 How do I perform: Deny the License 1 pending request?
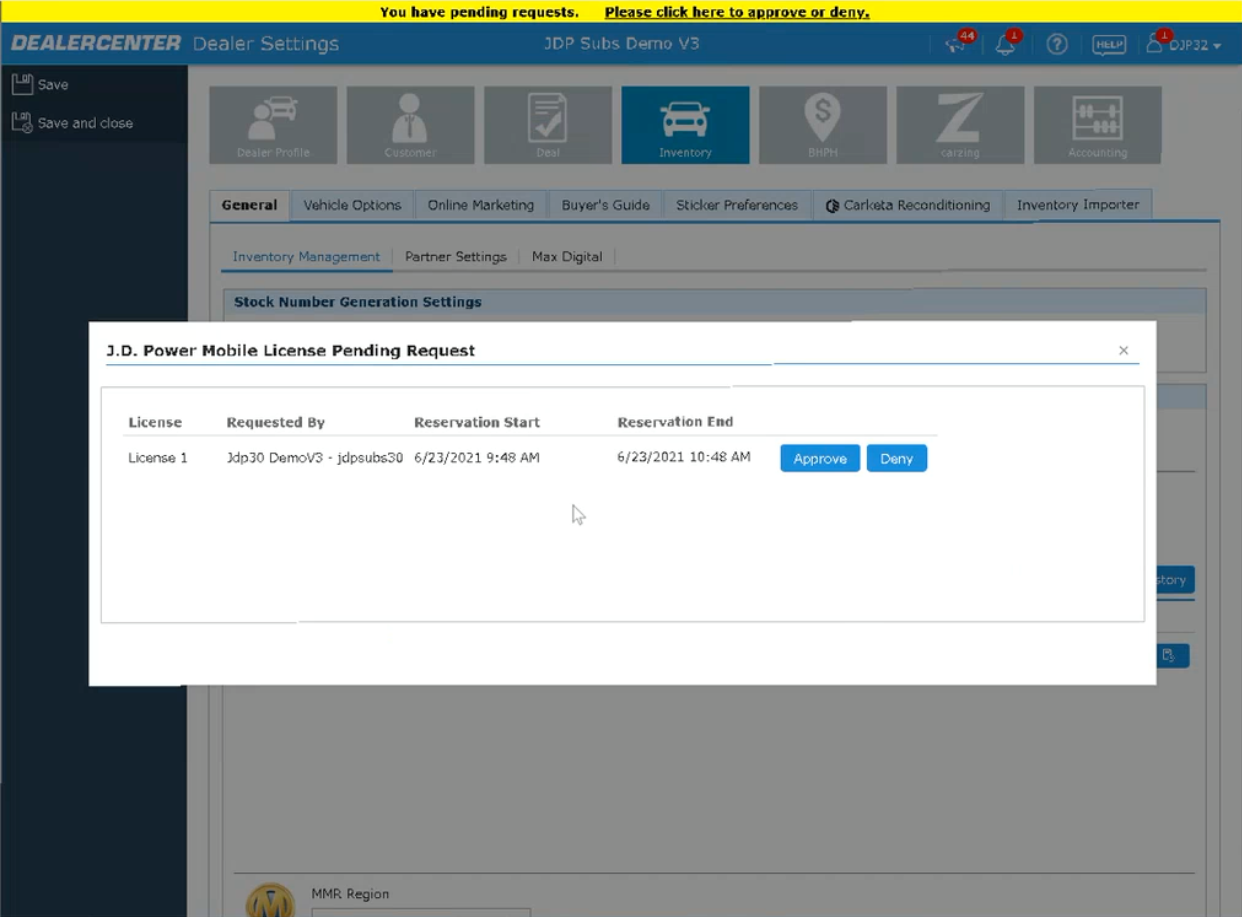coord(896,459)
